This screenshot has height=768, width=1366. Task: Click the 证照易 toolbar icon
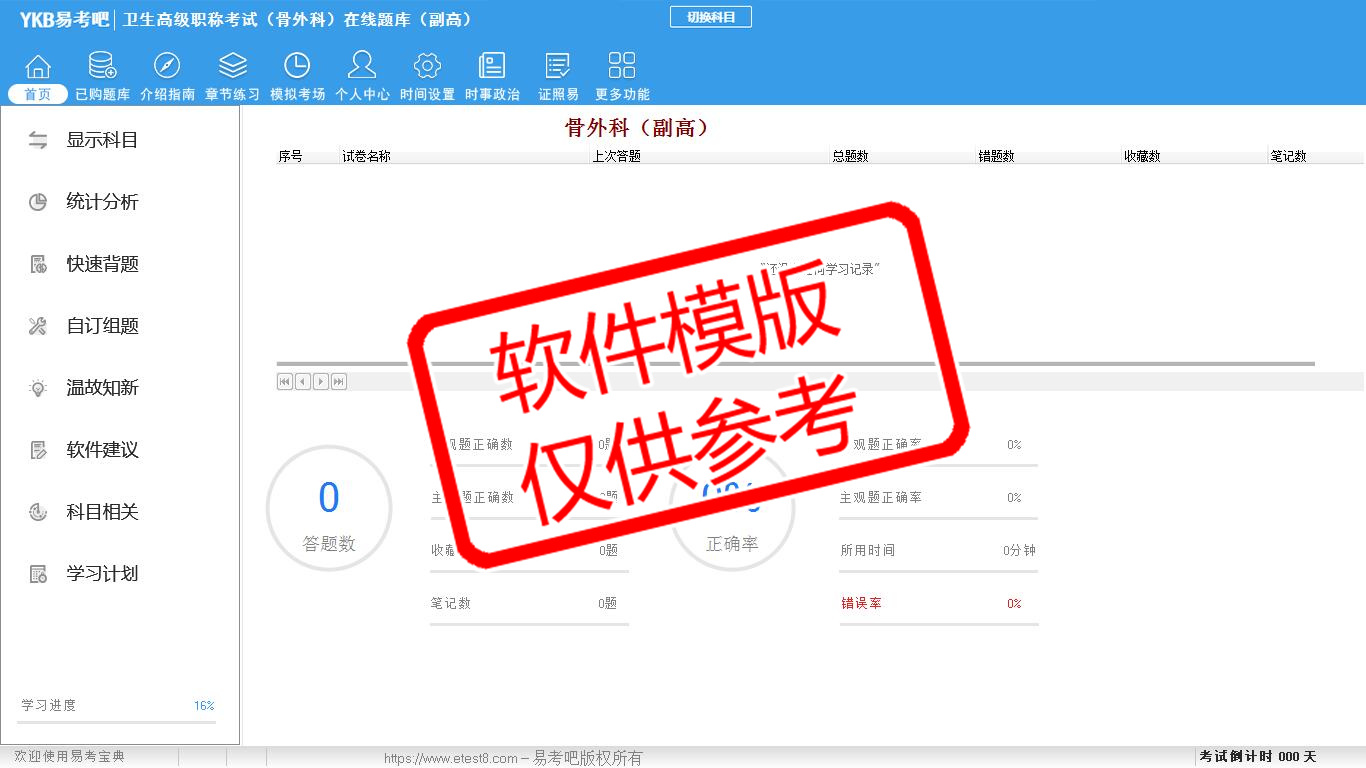(x=558, y=67)
